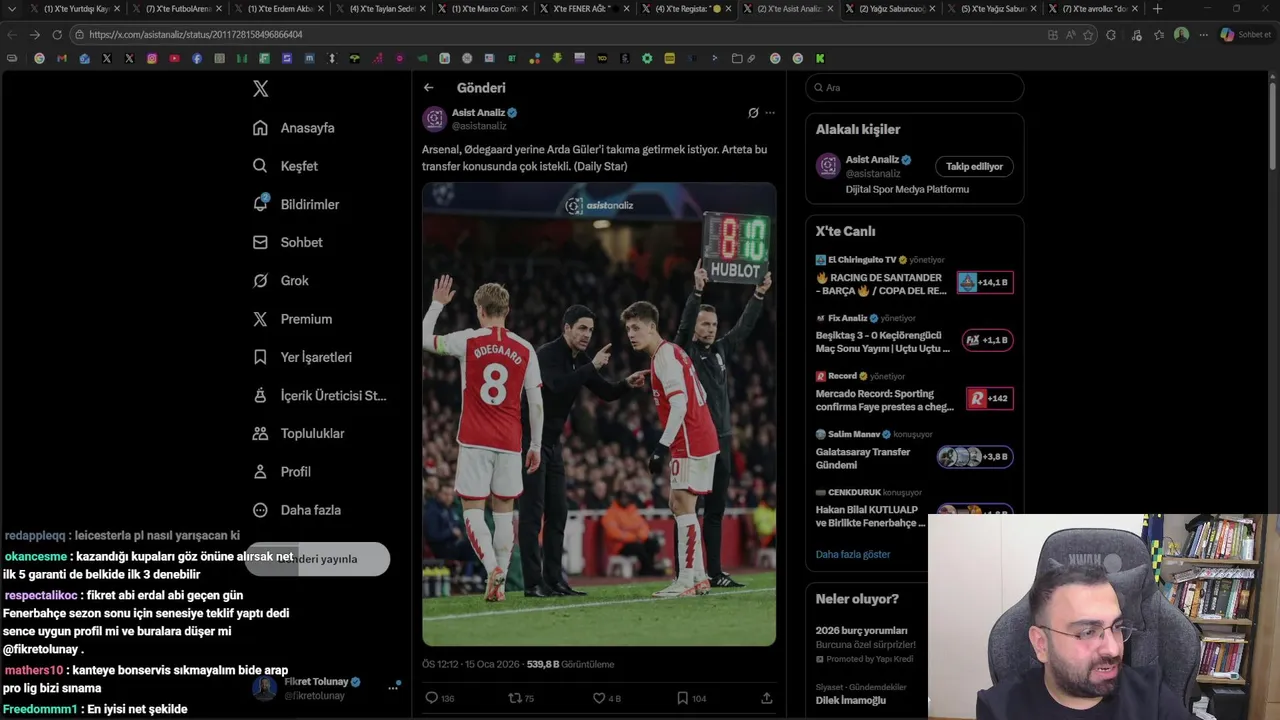Click the browser back button
The height and width of the screenshot is (720, 1280).
pyautogui.click(x=12, y=34)
